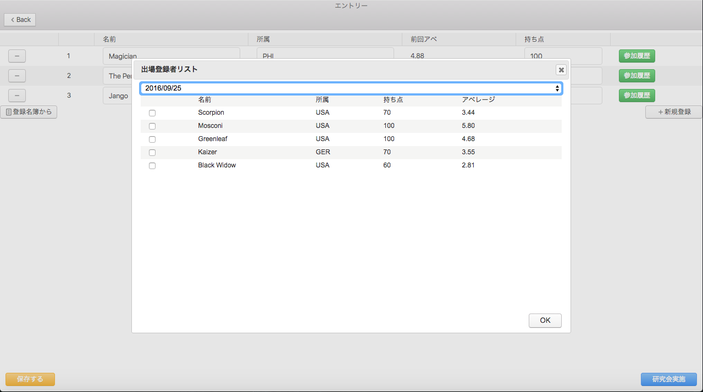Enable the Kaizer checkbox
The width and height of the screenshot is (703, 392).
coord(152,152)
